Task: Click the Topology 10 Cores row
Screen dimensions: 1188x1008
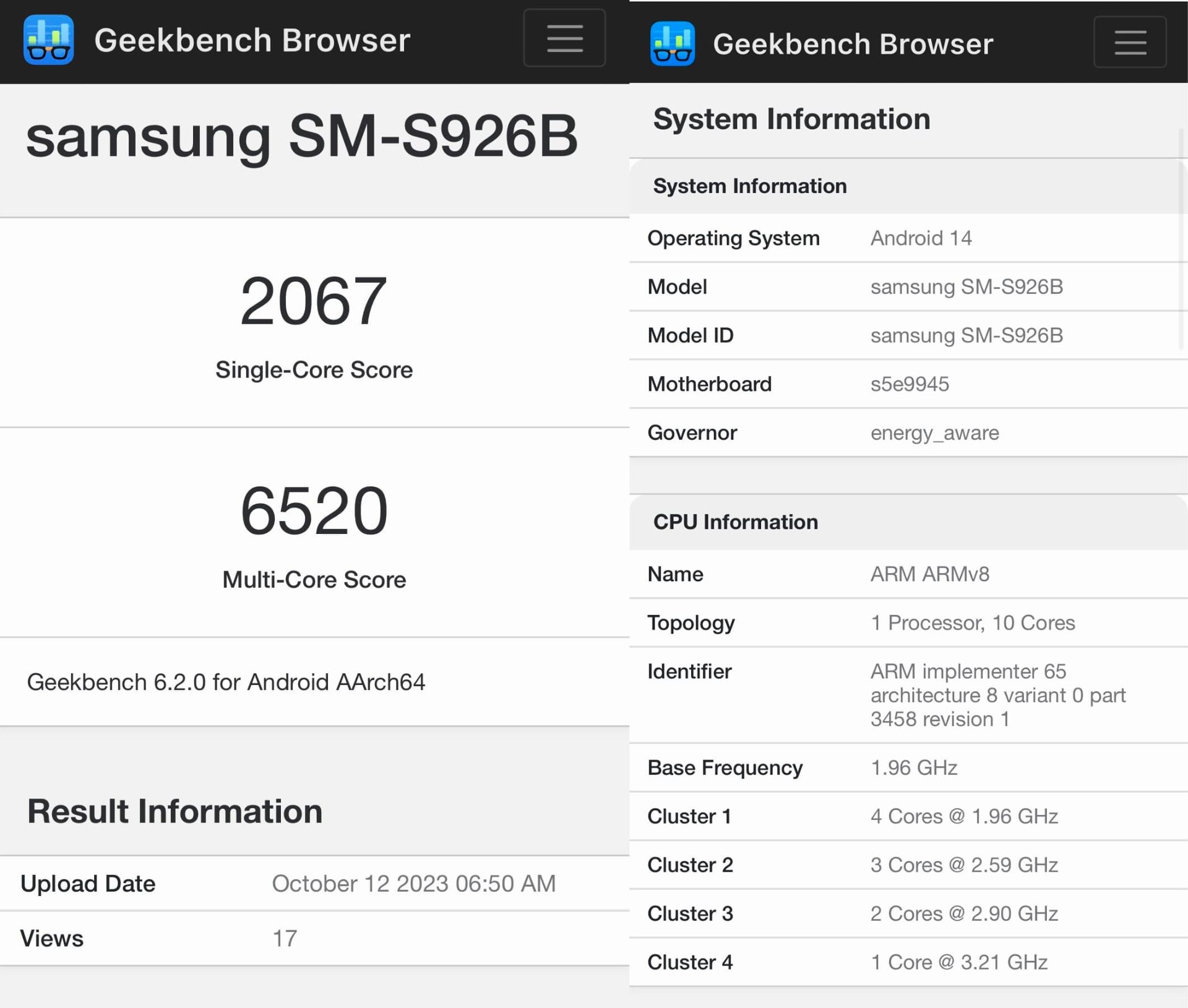Action: pyautogui.click(x=972, y=623)
